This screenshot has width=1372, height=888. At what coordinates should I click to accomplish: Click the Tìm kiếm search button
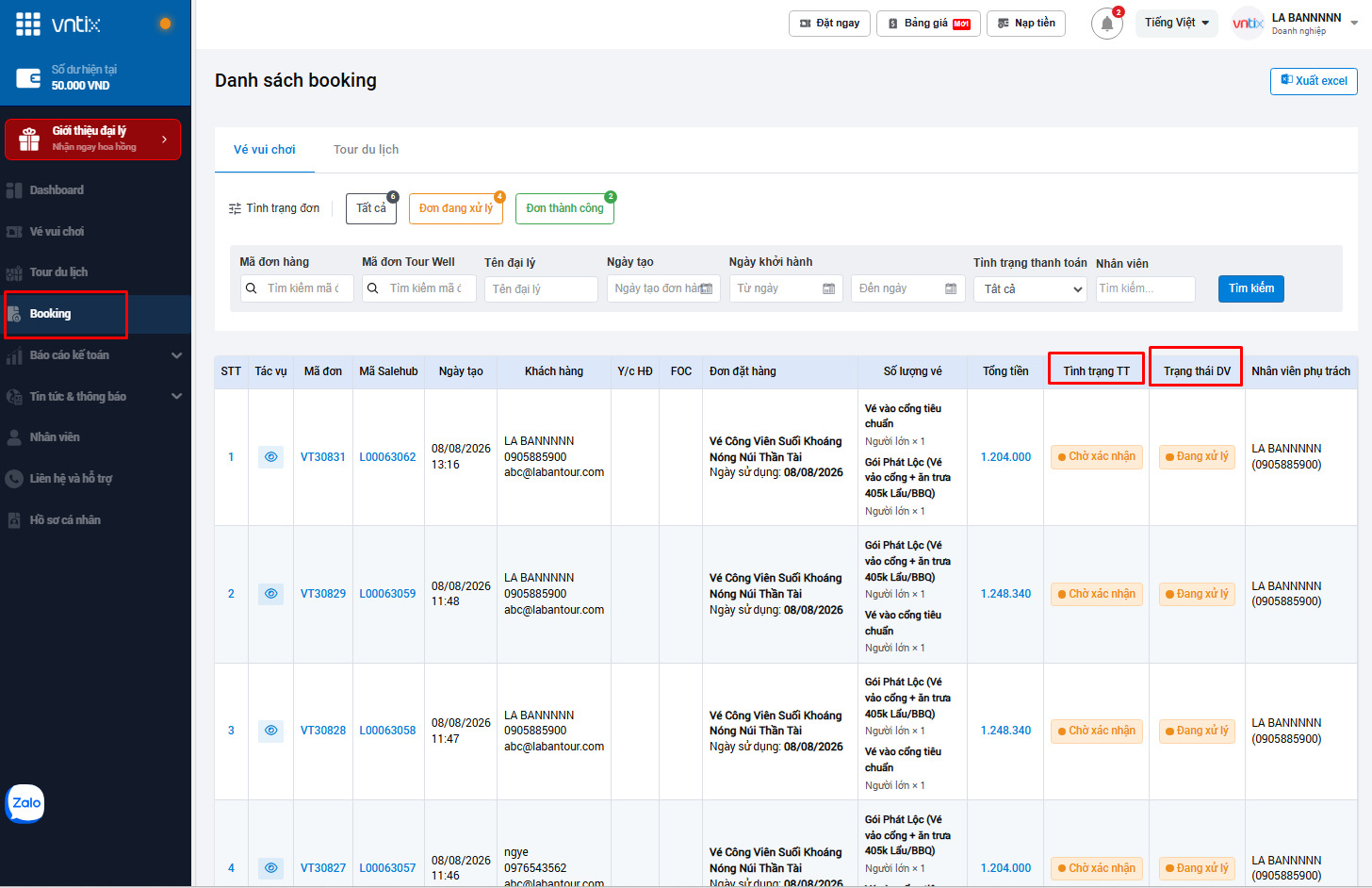1250,288
